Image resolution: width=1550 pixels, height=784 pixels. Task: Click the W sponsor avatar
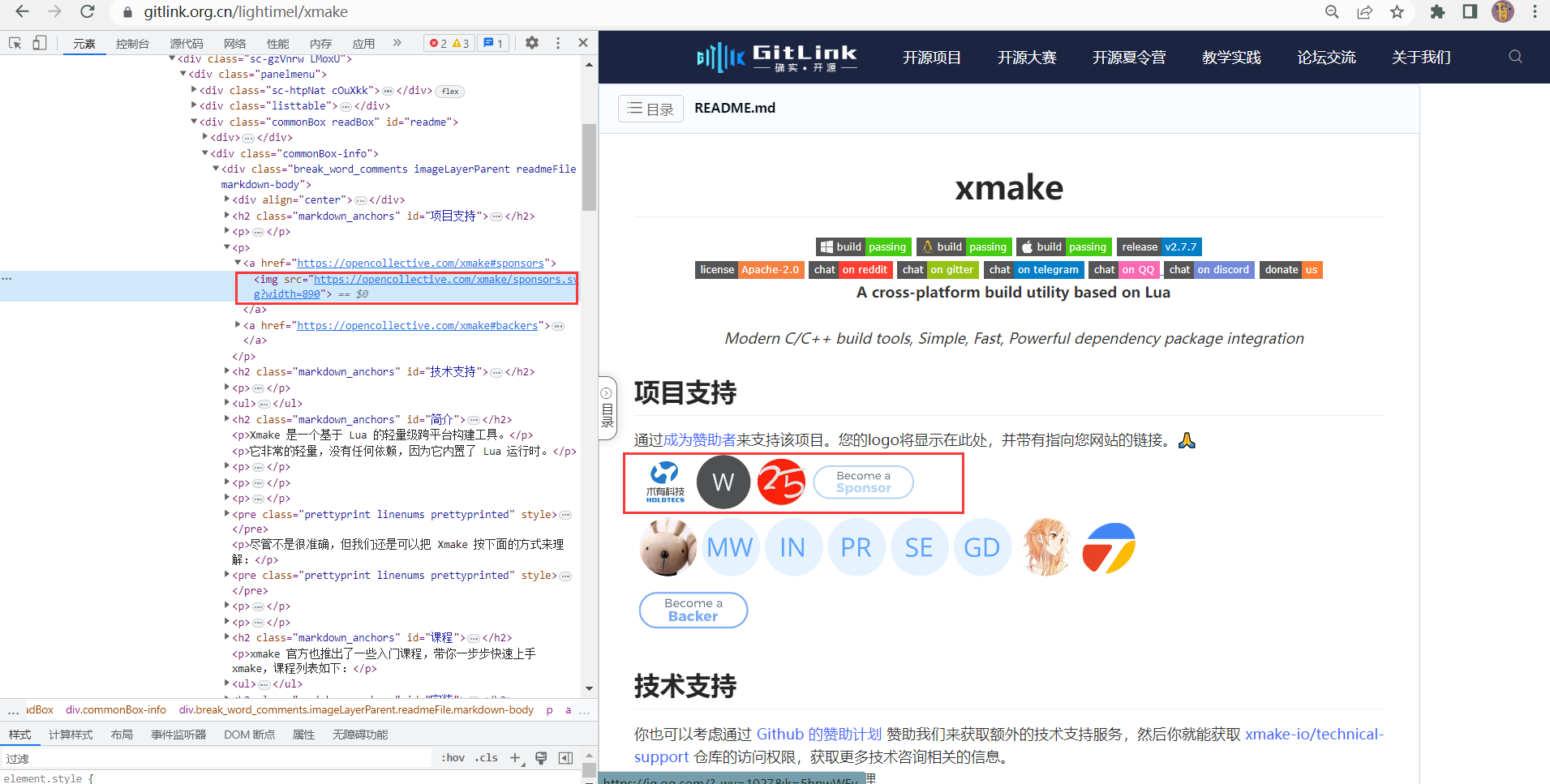(x=723, y=482)
